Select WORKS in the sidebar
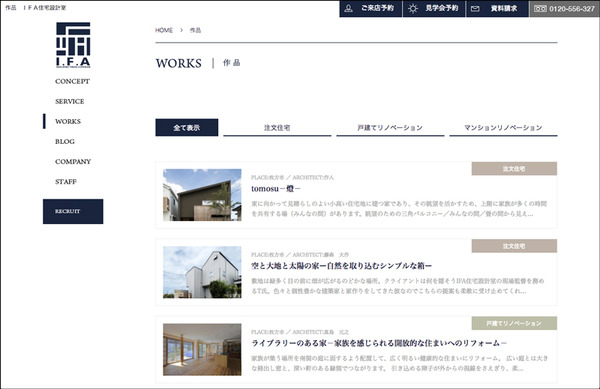The width and height of the screenshot is (600, 389). (x=68, y=121)
